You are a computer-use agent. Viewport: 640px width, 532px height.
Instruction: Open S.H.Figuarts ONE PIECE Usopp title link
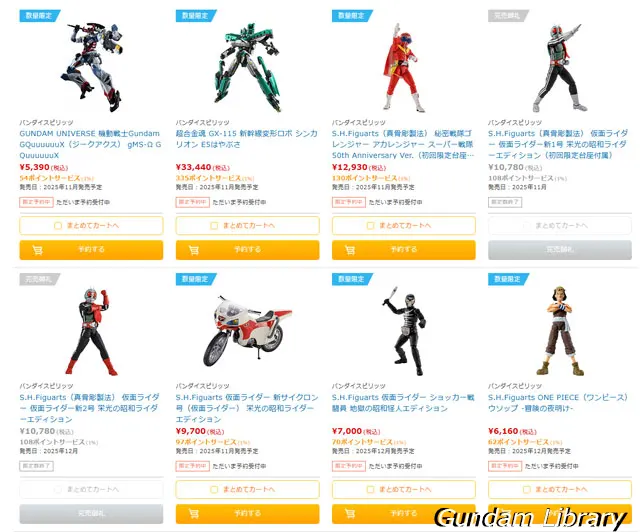tap(558, 403)
